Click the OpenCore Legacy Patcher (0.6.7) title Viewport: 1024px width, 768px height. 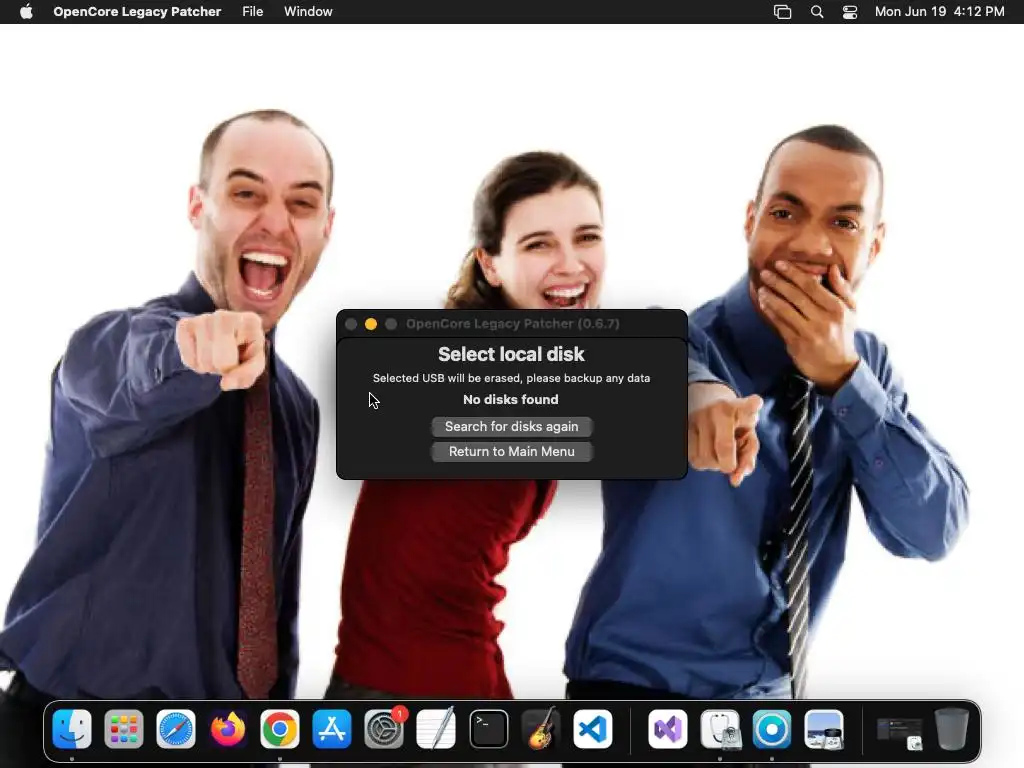[x=513, y=324]
